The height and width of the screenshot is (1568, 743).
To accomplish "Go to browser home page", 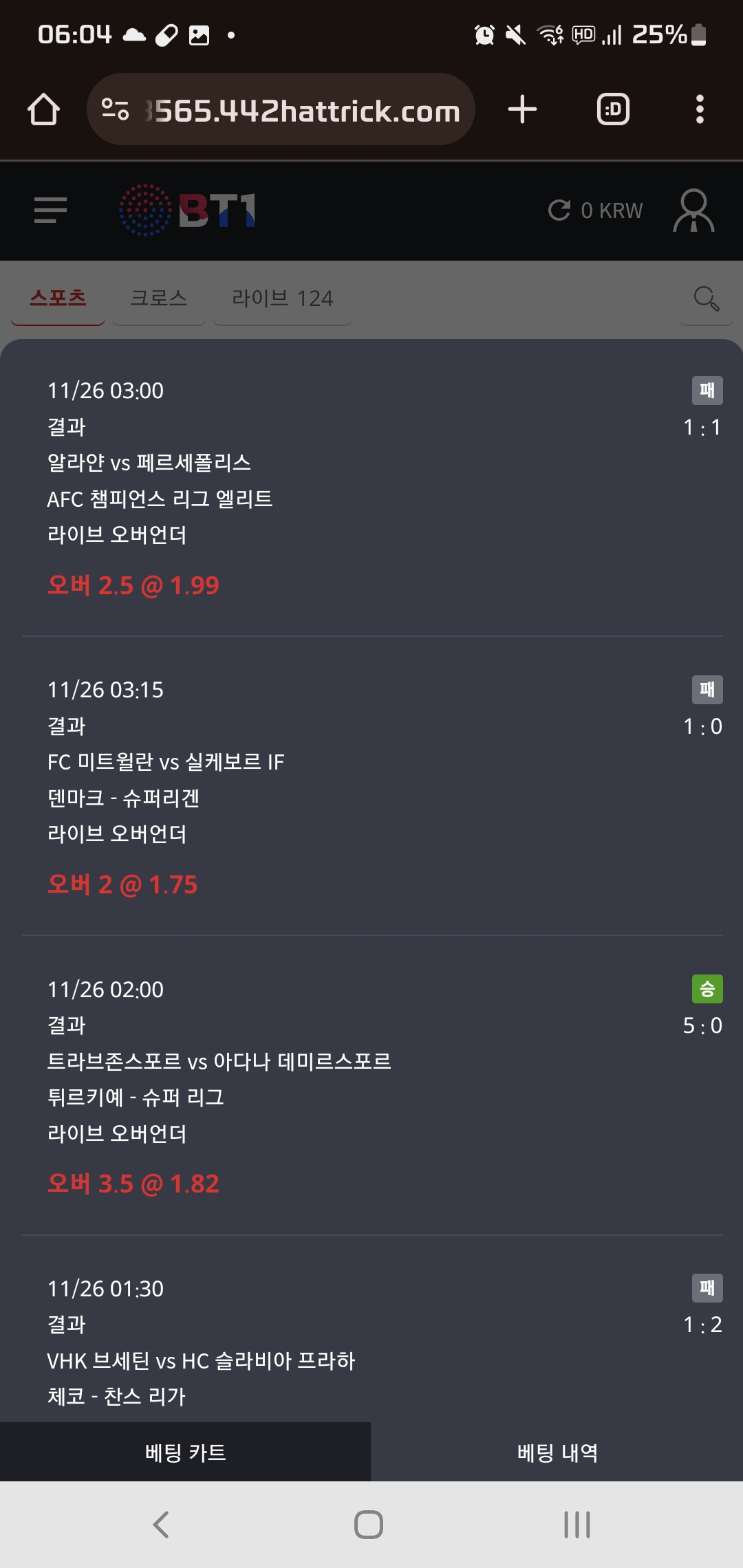I will 43,110.
